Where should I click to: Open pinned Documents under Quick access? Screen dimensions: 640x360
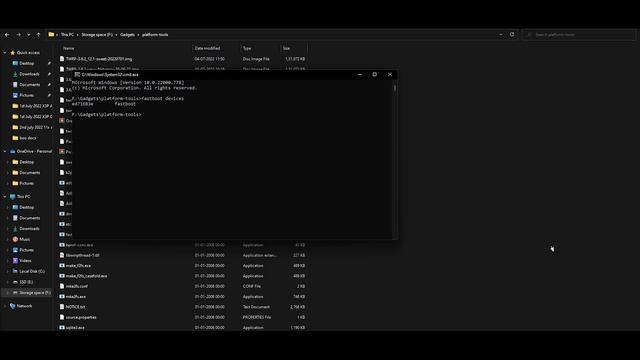[x=29, y=84]
